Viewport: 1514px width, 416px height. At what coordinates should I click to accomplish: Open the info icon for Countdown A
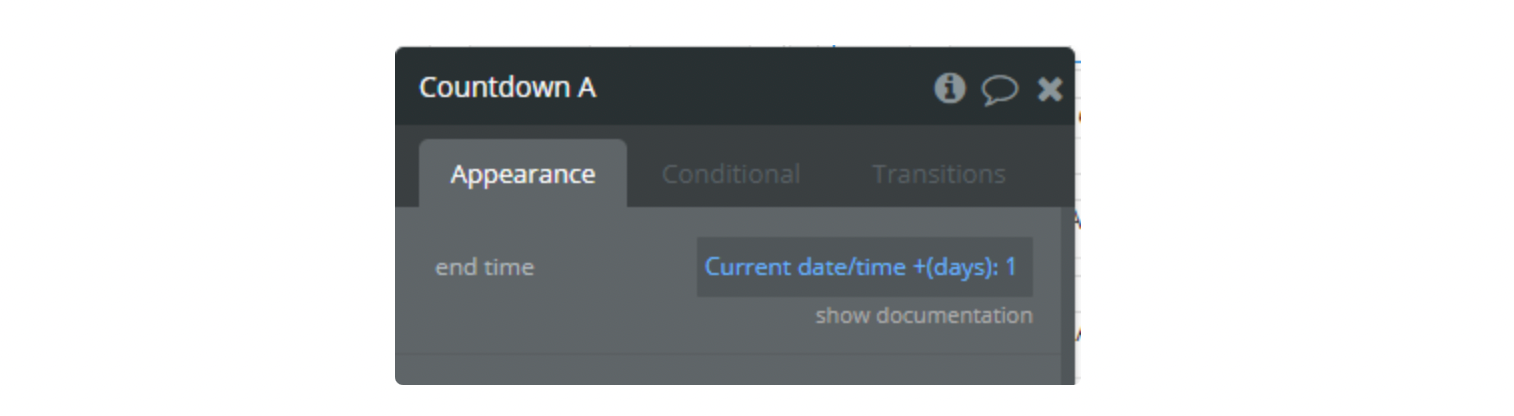(949, 88)
